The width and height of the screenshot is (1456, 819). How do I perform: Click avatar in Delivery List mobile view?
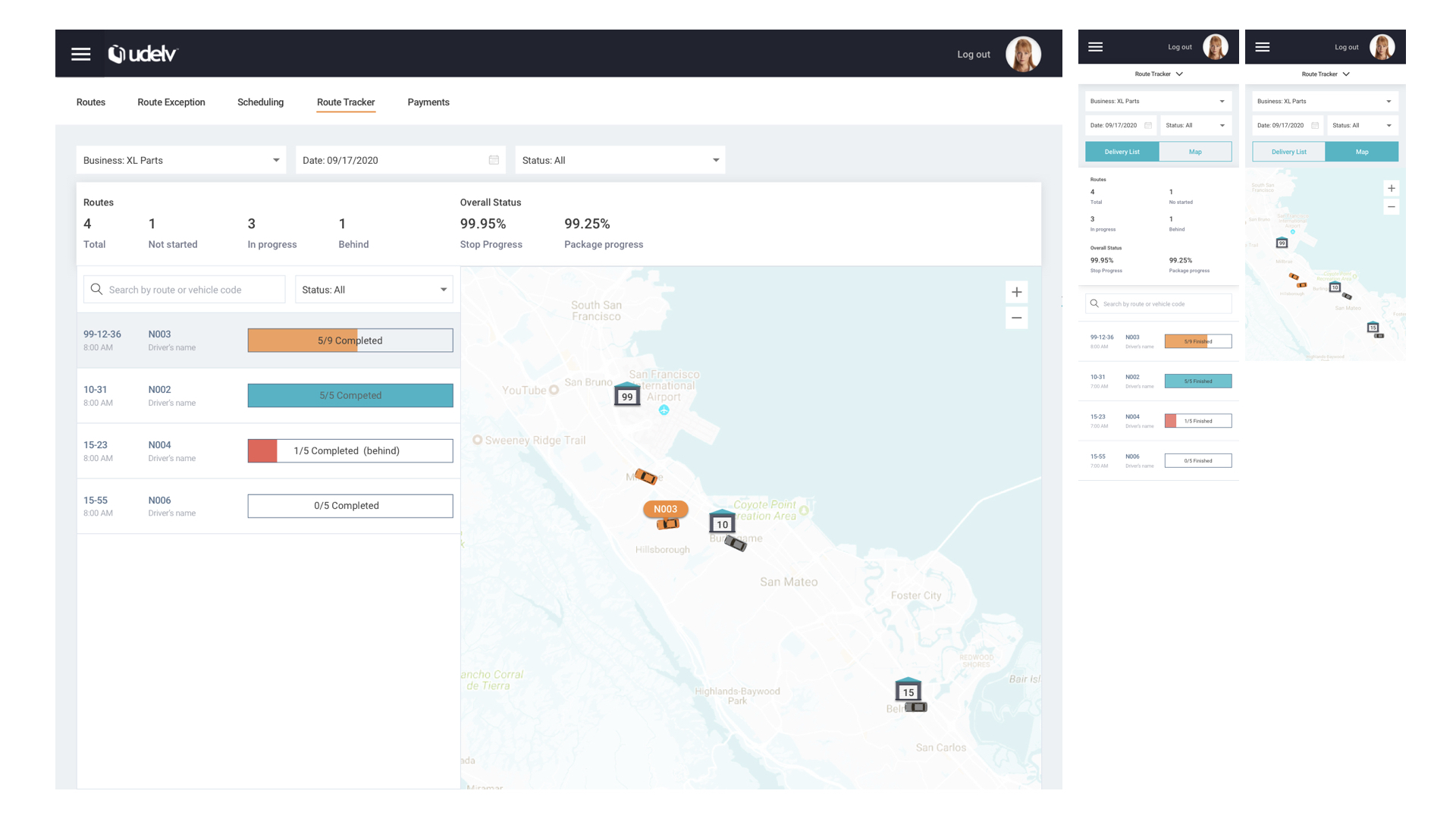[1215, 47]
